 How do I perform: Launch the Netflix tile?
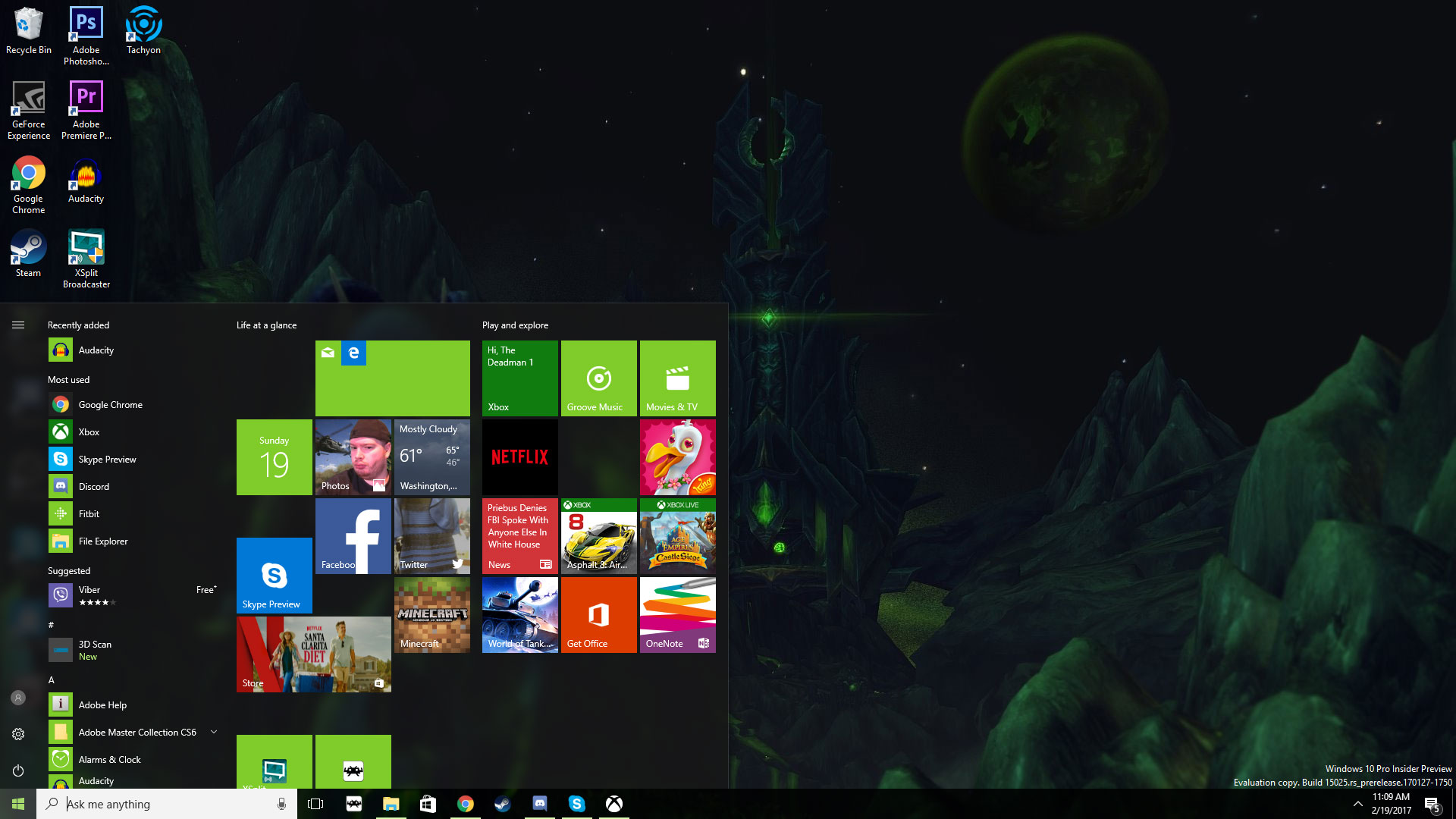point(520,457)
